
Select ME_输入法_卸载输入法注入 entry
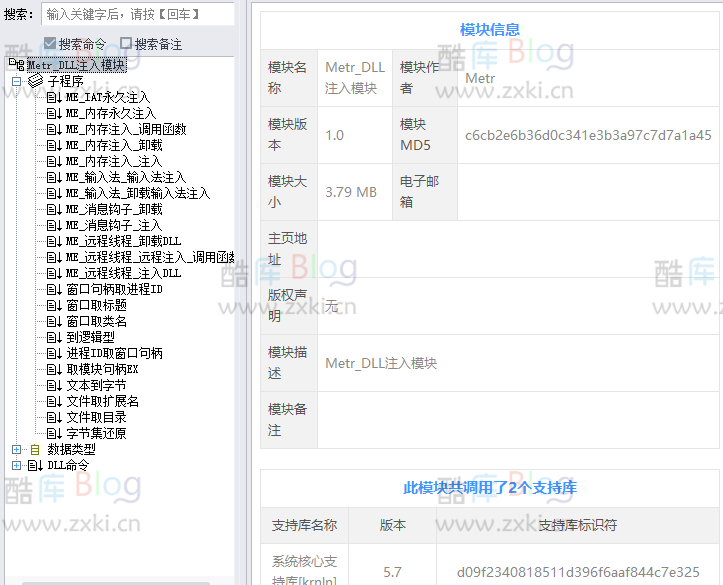[138, 194]
